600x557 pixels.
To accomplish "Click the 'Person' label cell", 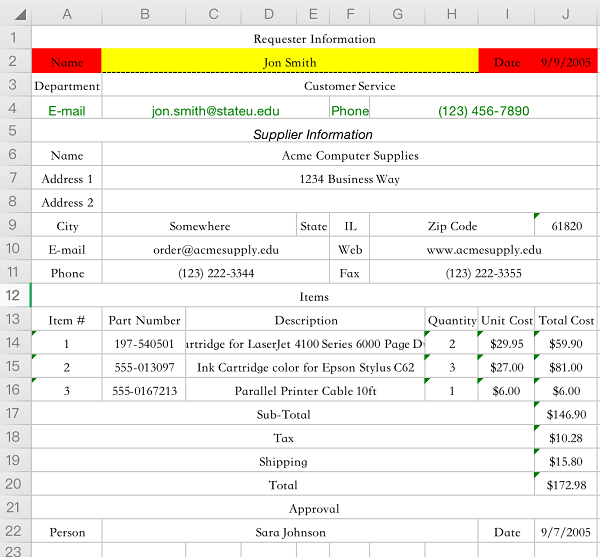I will point(67,532).
